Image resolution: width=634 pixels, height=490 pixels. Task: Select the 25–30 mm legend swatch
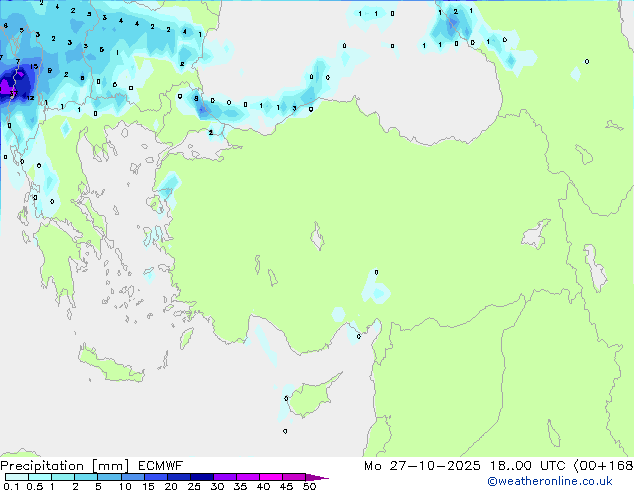tap(201, 477)
